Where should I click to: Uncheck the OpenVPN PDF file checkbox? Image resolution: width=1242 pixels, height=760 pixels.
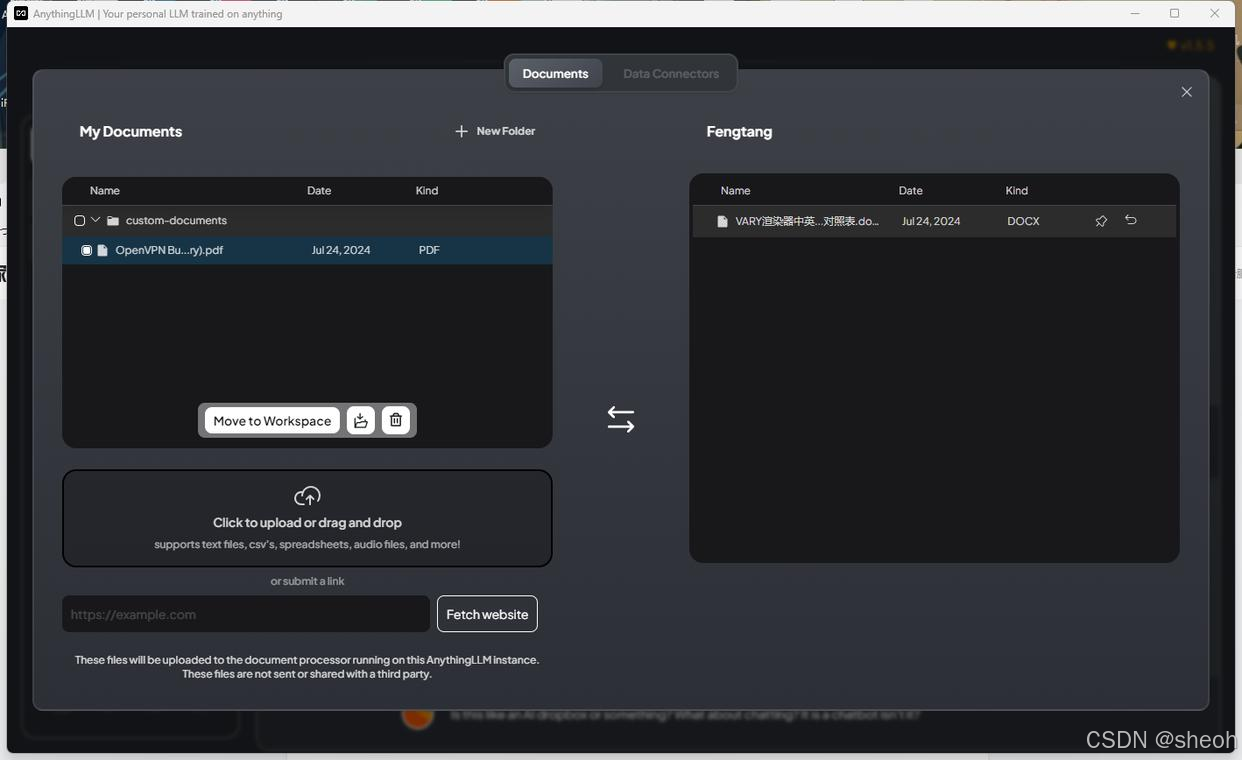(86, 250)
